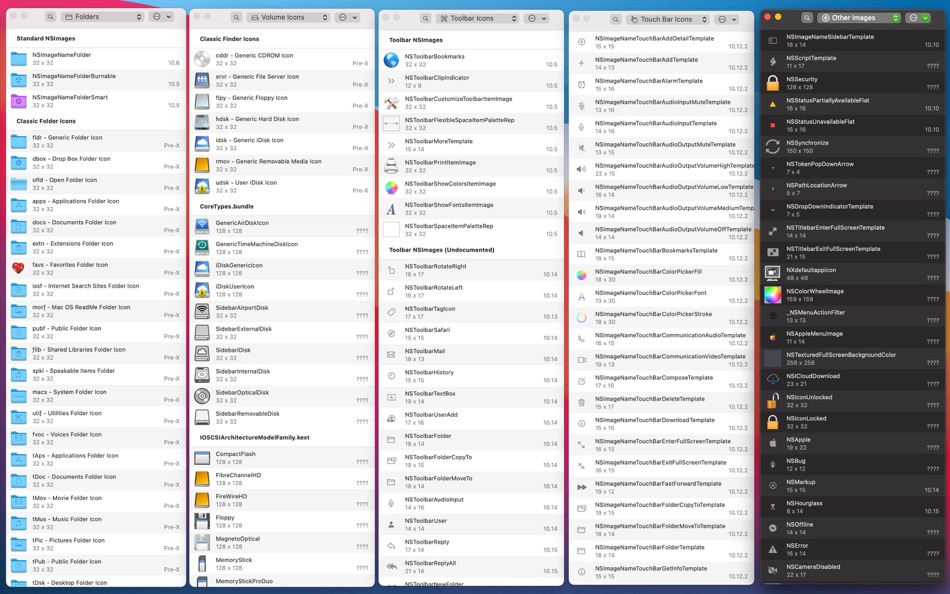Screen dimensions: 950x594
Task: Select the "NSToolbarReplyAll" row
Action: (x=471, y=567)
